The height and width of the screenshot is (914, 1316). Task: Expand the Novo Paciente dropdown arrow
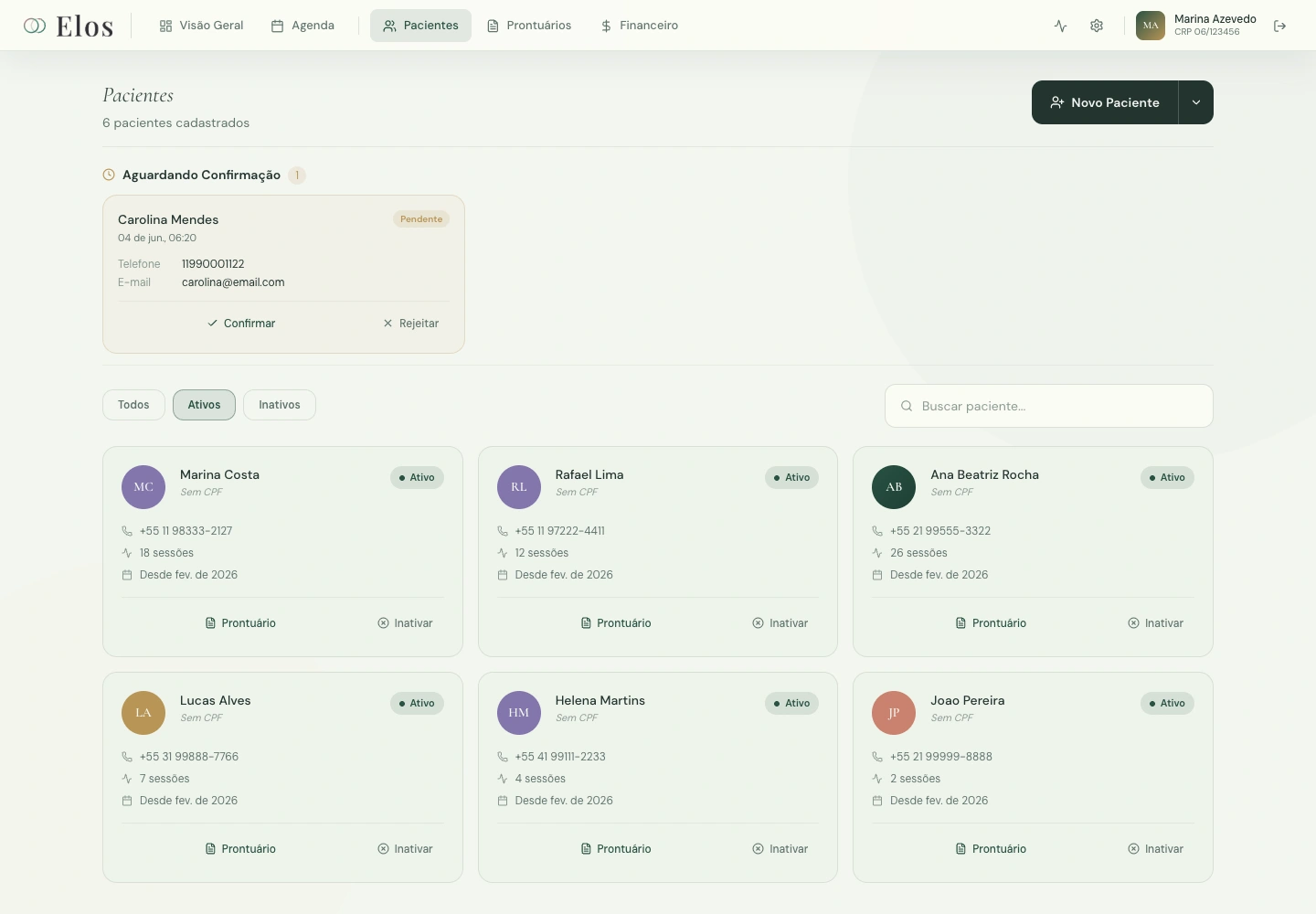tap(1196, 102)
